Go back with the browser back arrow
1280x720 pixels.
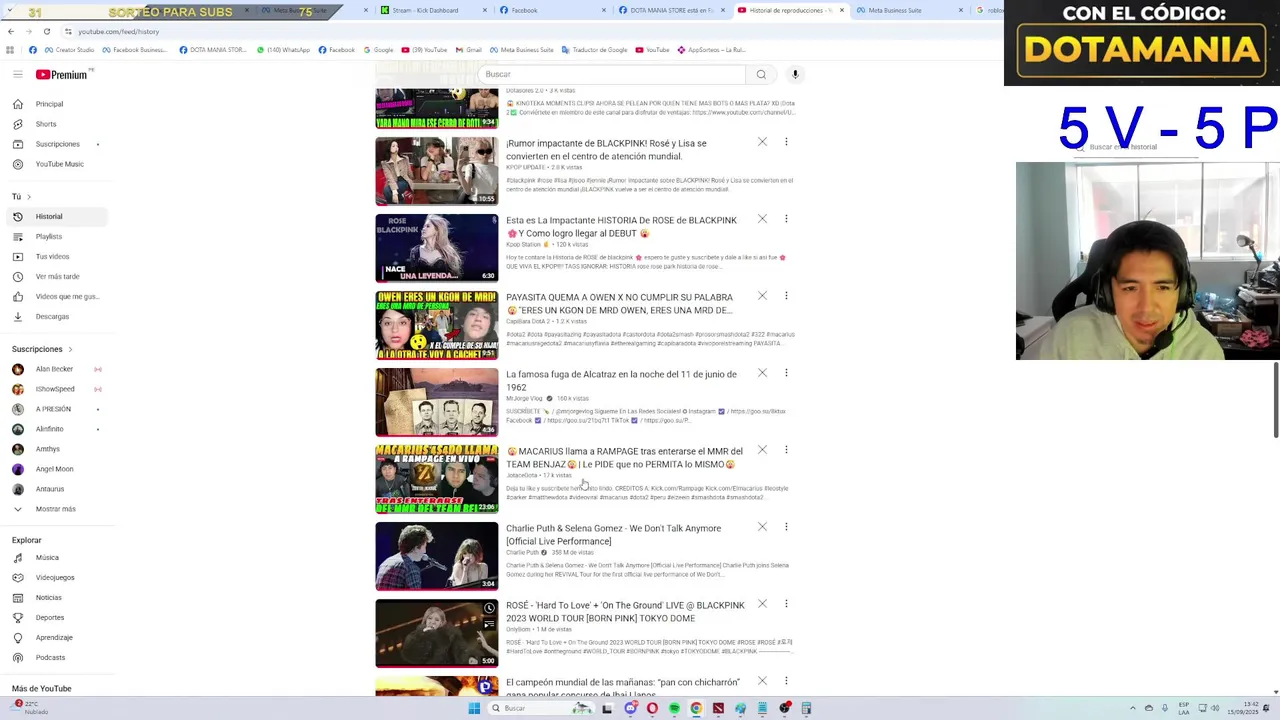pyautogui.click(x=11, y=31)
